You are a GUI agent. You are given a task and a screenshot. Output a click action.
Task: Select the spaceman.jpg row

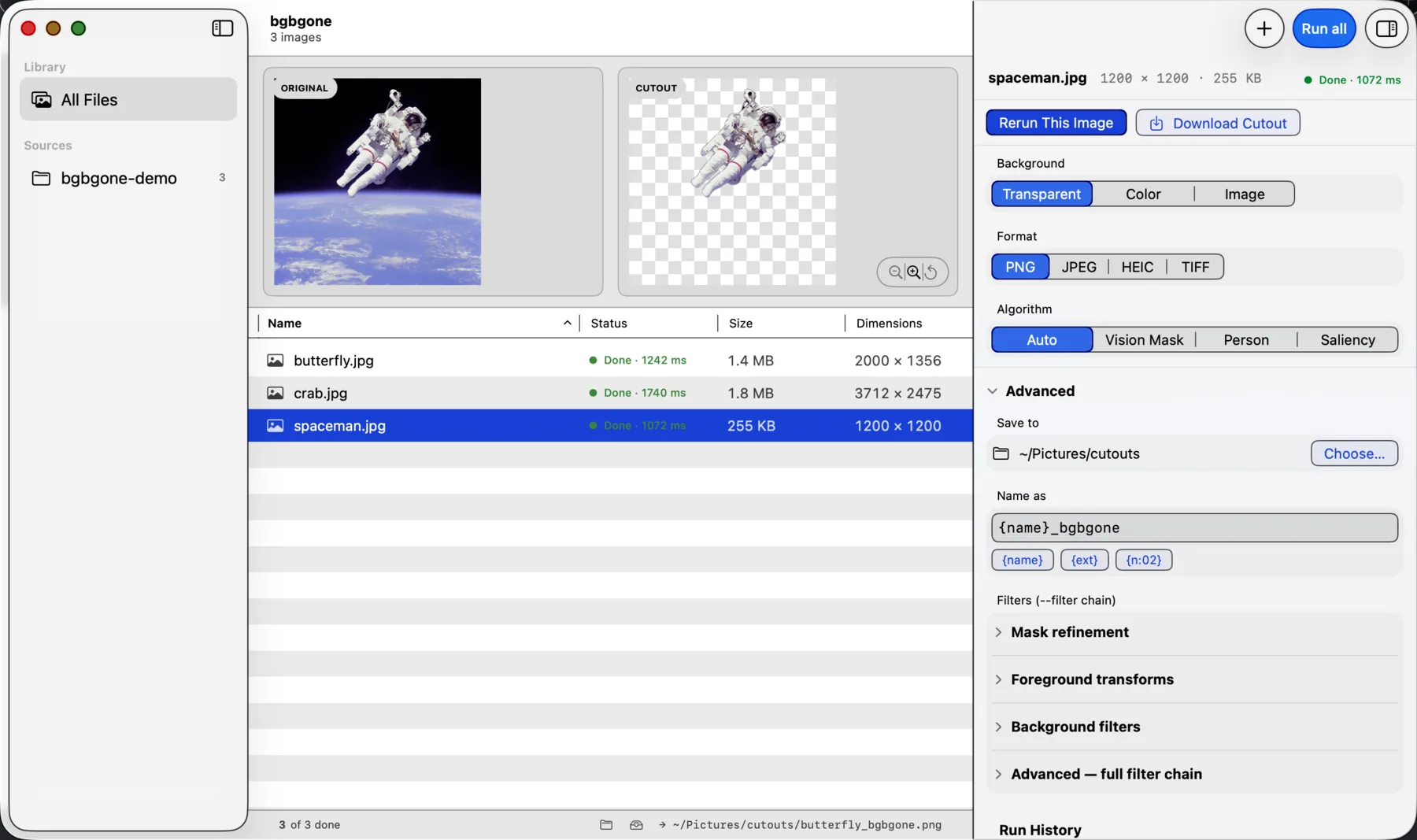(610, 426)
